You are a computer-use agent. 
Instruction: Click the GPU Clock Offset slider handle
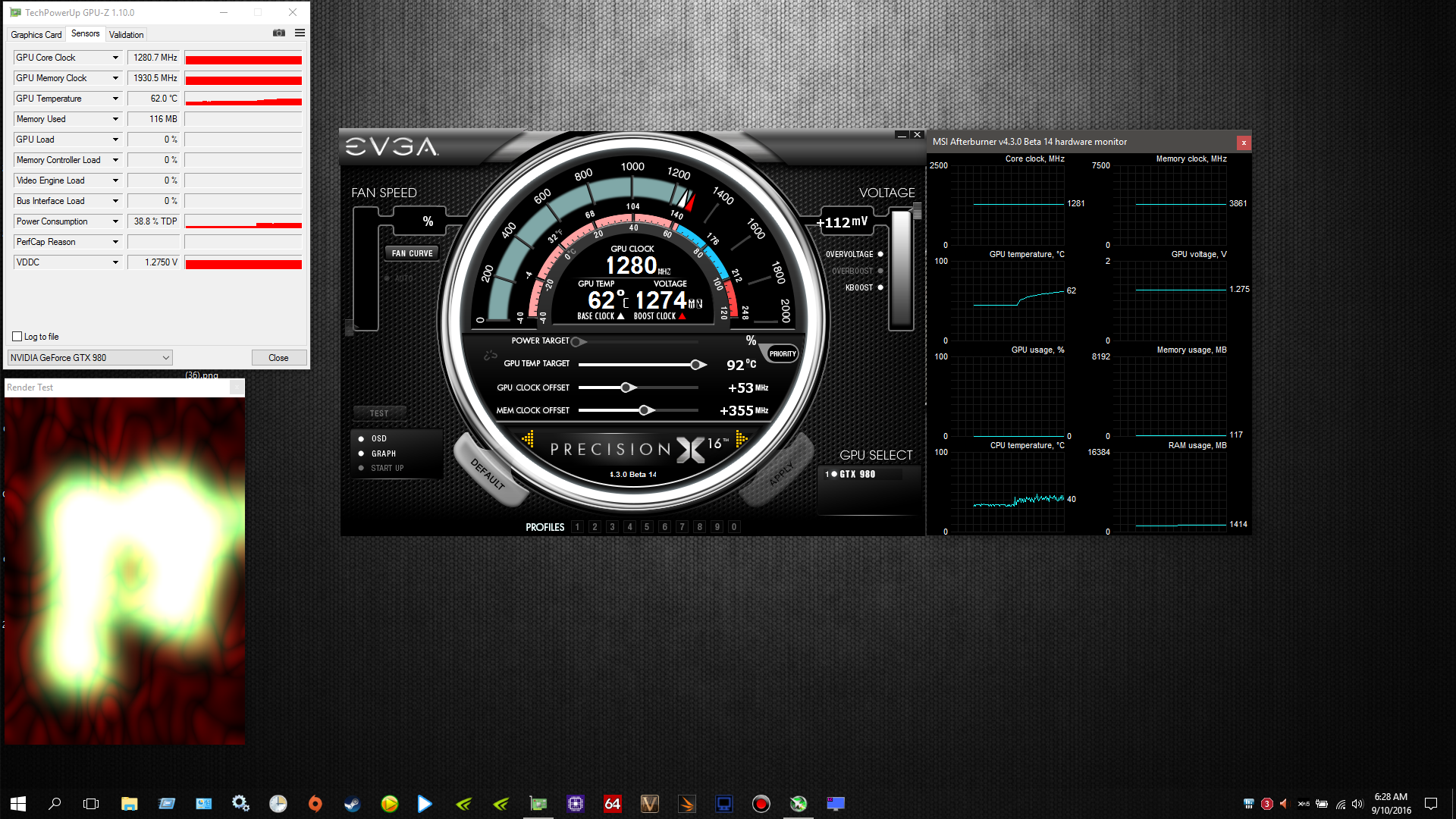point(626,388)
